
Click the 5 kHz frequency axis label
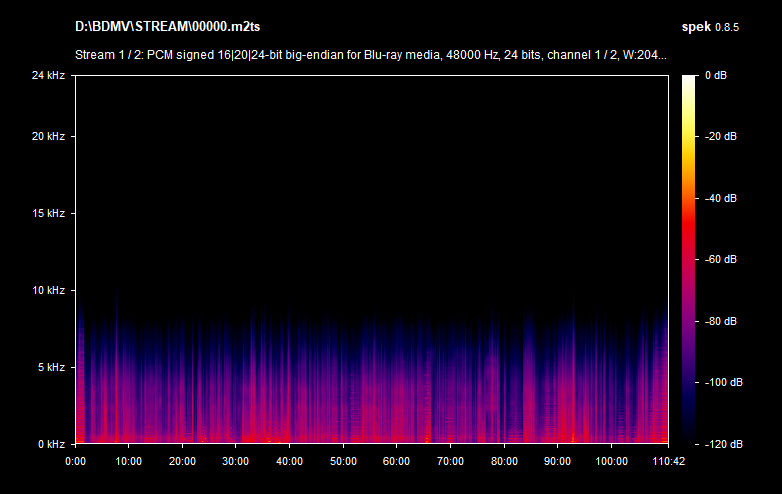[51, 367]
